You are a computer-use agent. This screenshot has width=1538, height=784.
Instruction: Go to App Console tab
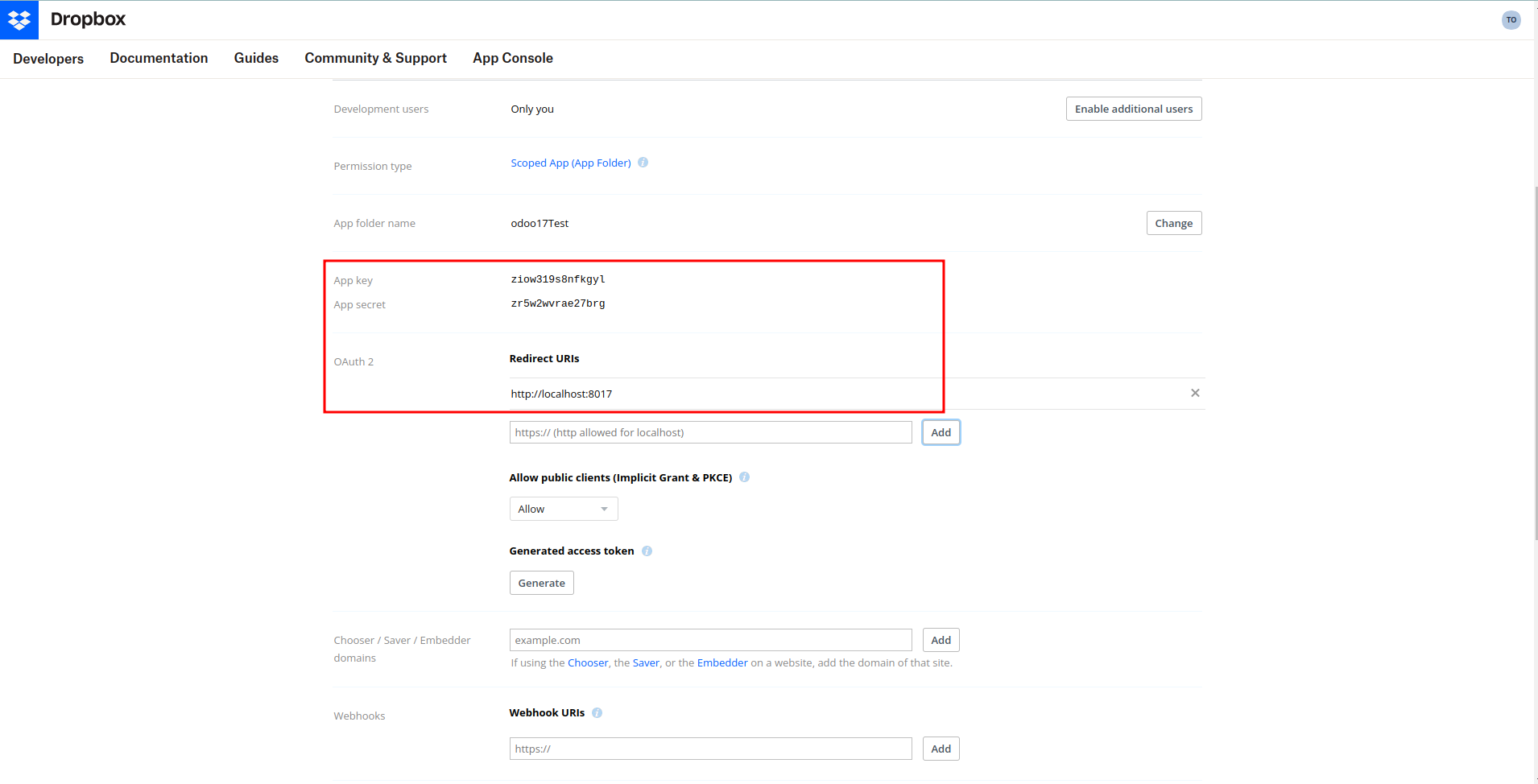(512, 58)
